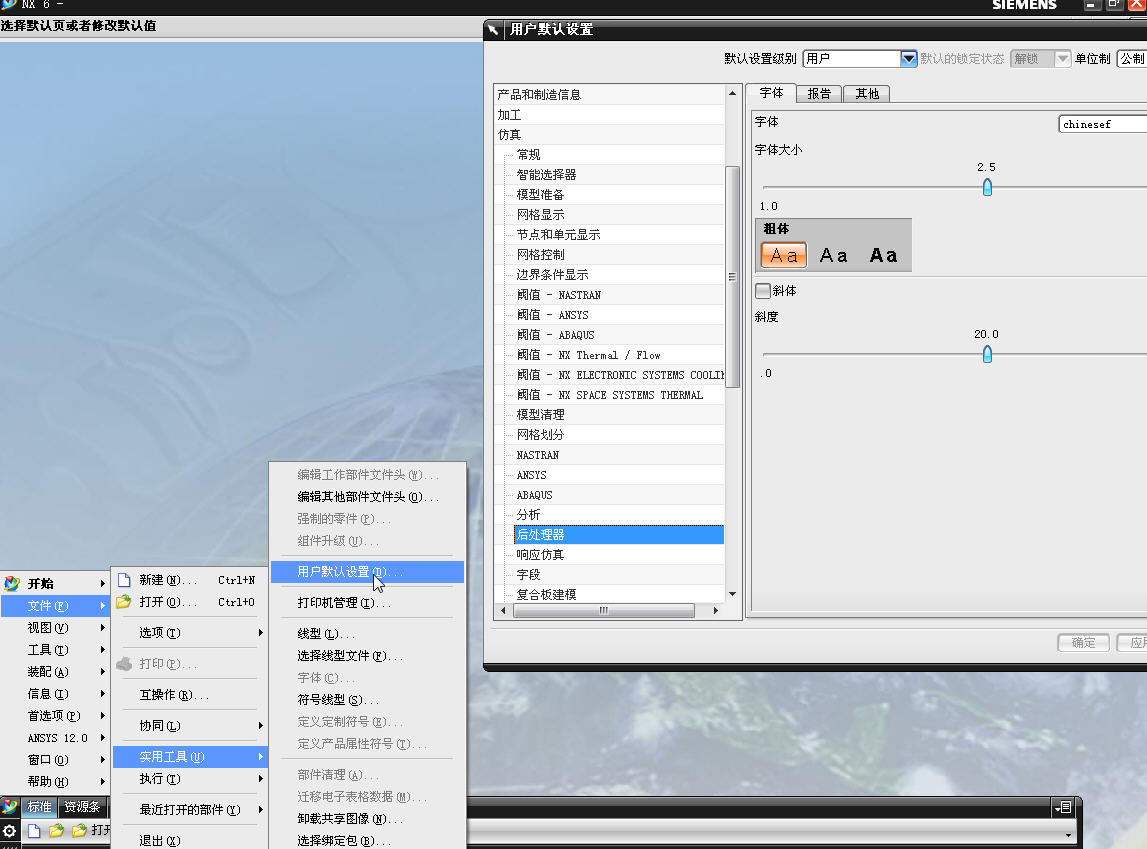The width and height of the screenshot is (1147, 849).
Task: Choose 互操作(R) menu entry
Action: pyautogui.click(x=191, y=695)
